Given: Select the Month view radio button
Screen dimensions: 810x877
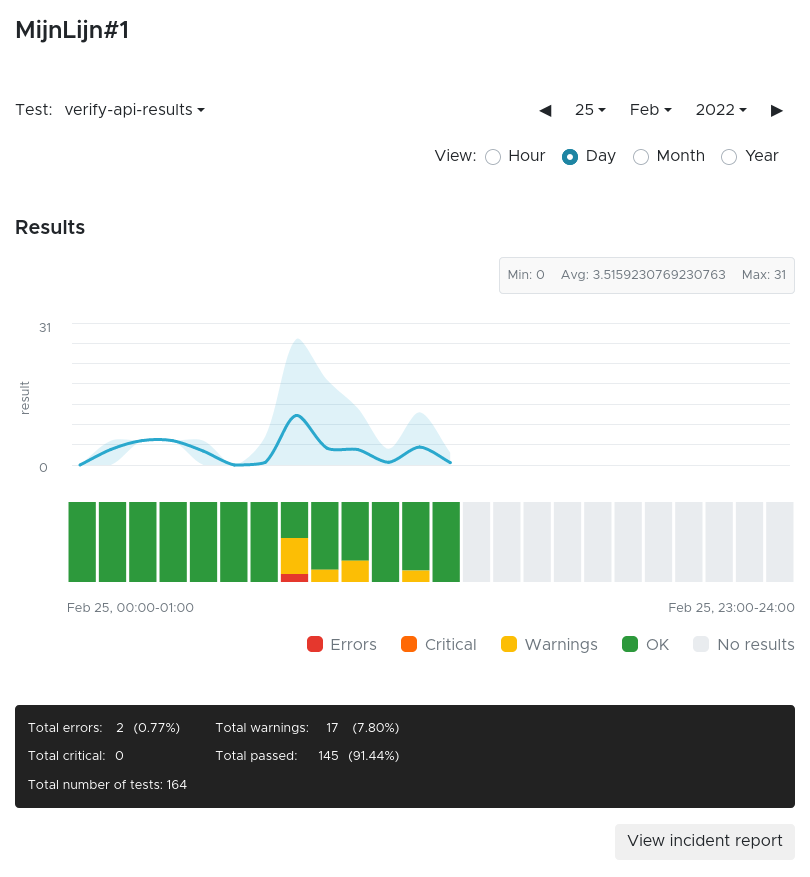Looking at the screenshot, I should coord(641,157).
